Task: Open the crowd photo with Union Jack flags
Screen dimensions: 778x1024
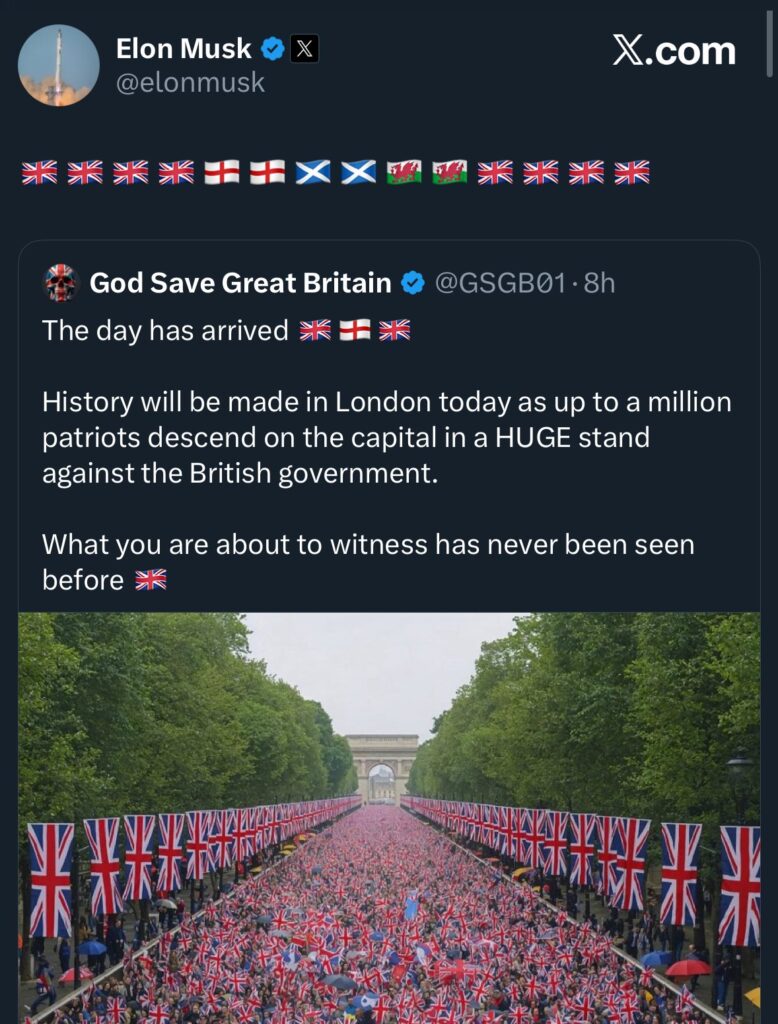Action: coord(388,818)
